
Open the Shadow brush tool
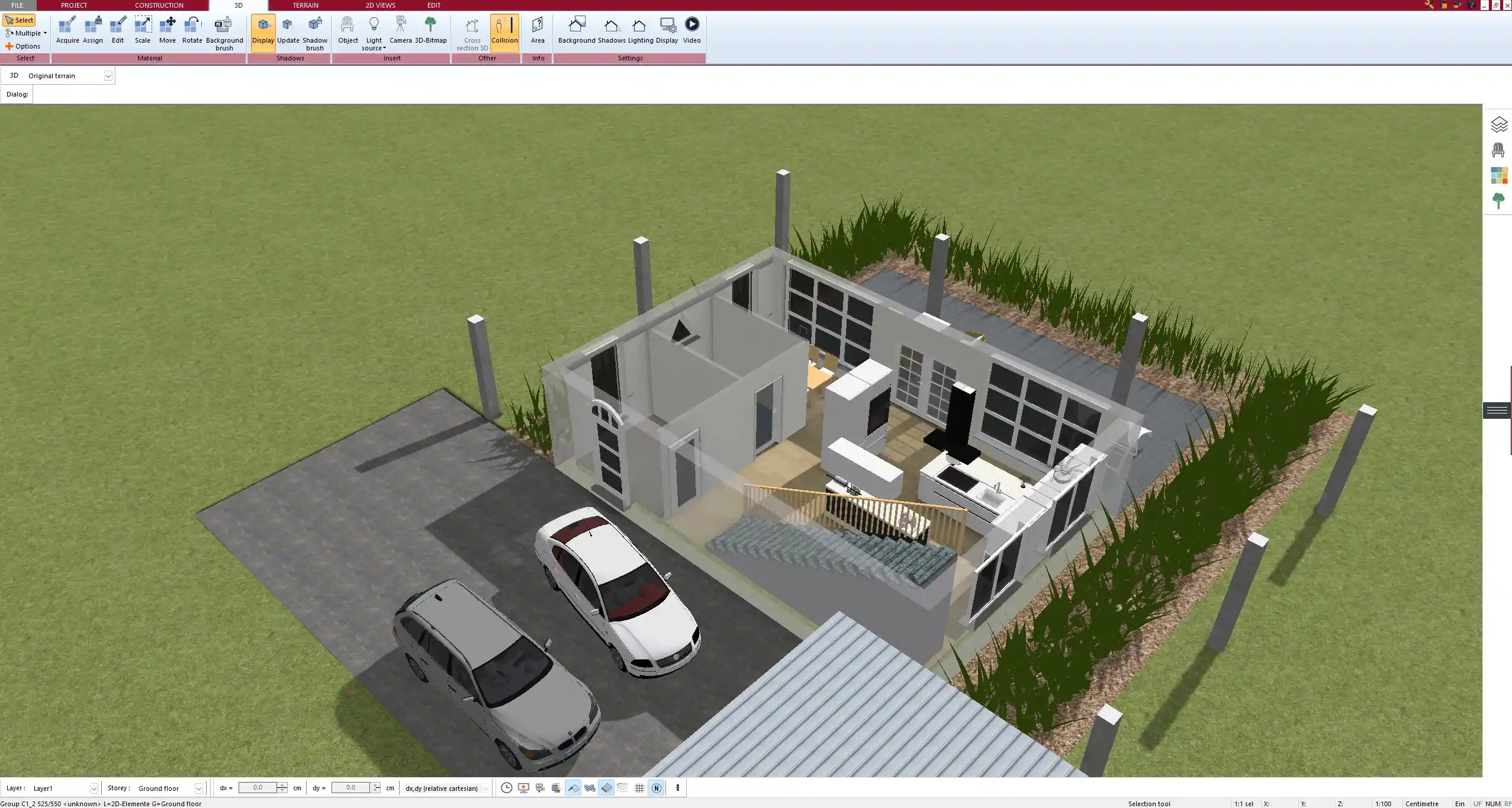pos(314,30)
